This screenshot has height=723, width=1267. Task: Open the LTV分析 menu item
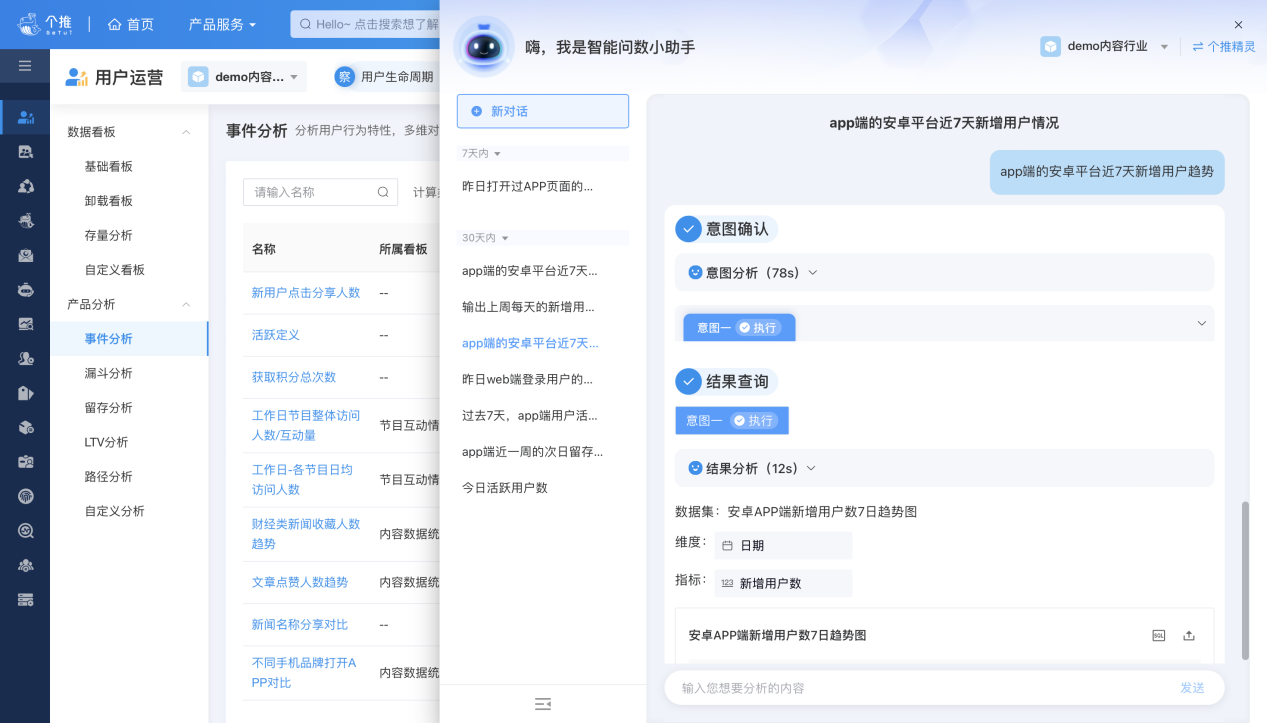(106, 442)
